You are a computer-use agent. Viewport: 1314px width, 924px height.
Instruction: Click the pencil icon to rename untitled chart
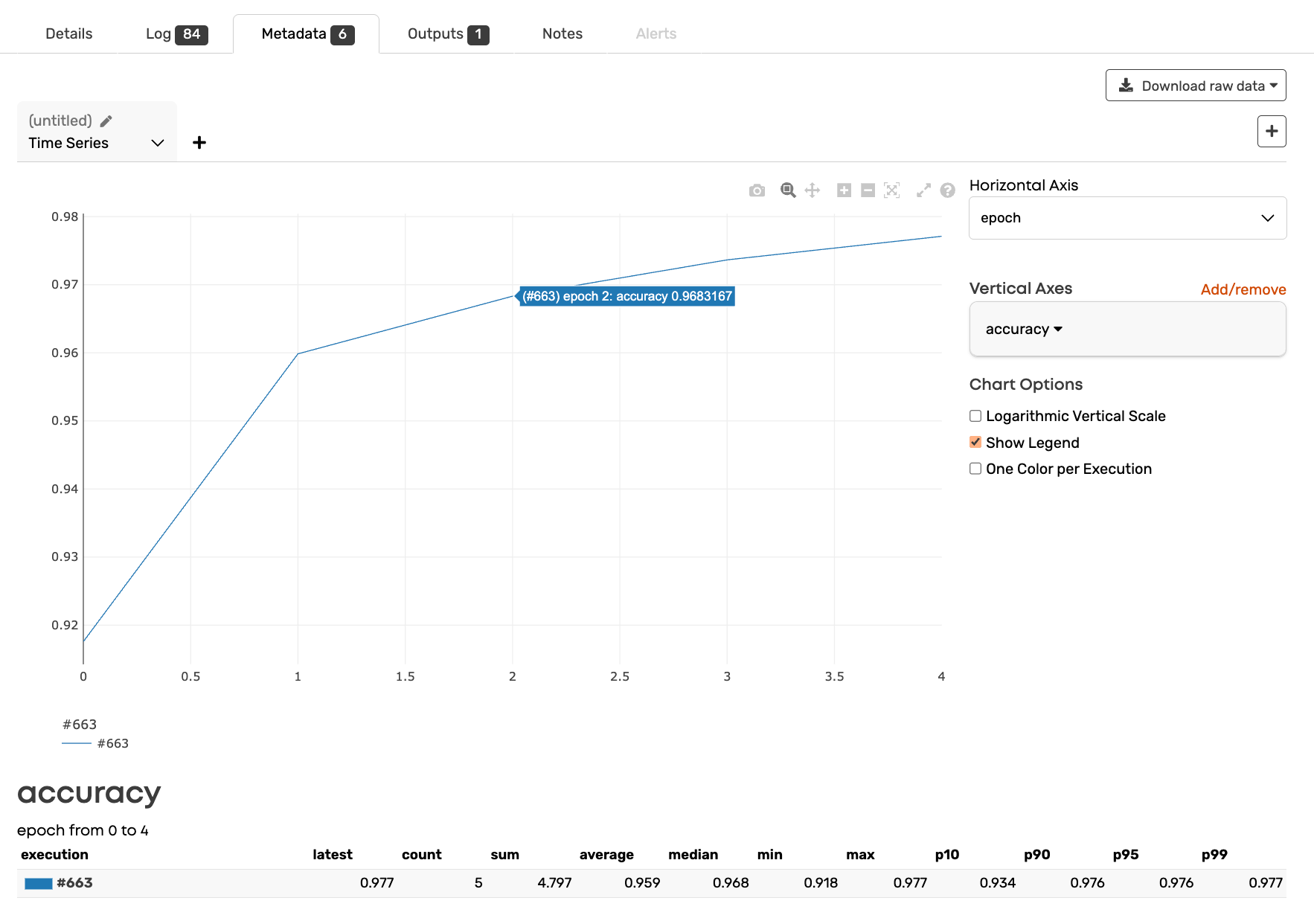(106, 121)
